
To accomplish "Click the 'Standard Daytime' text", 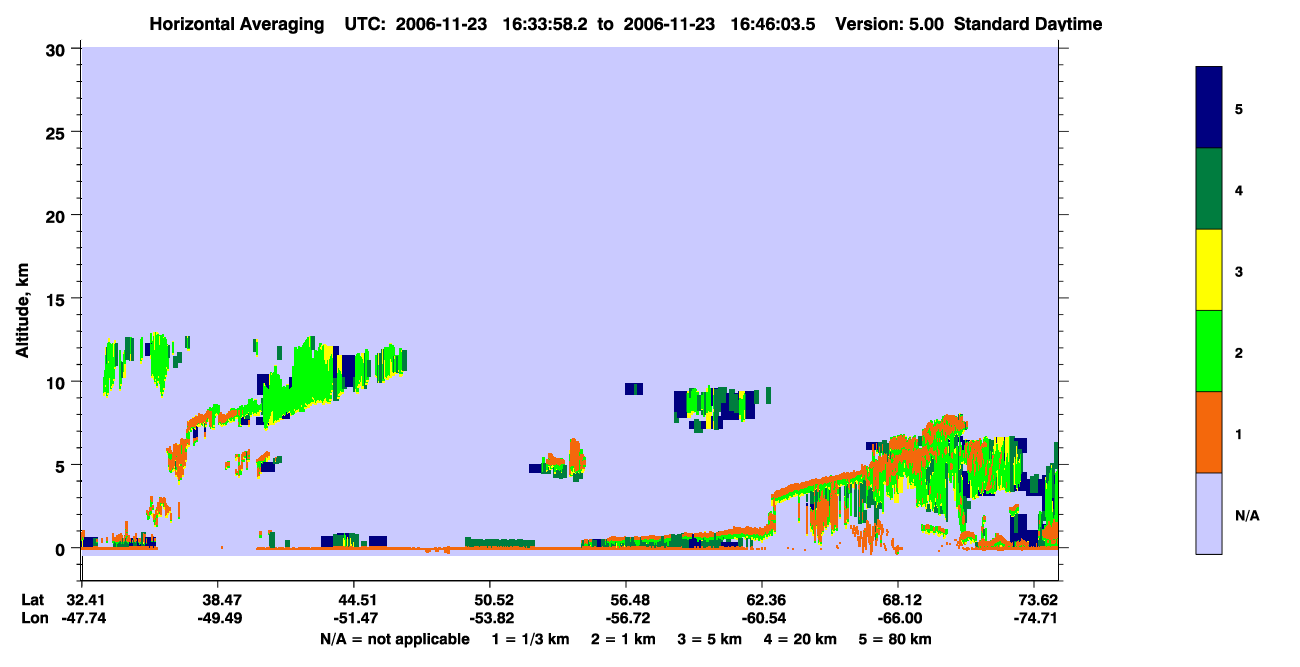I will [x=1028, y=24].
